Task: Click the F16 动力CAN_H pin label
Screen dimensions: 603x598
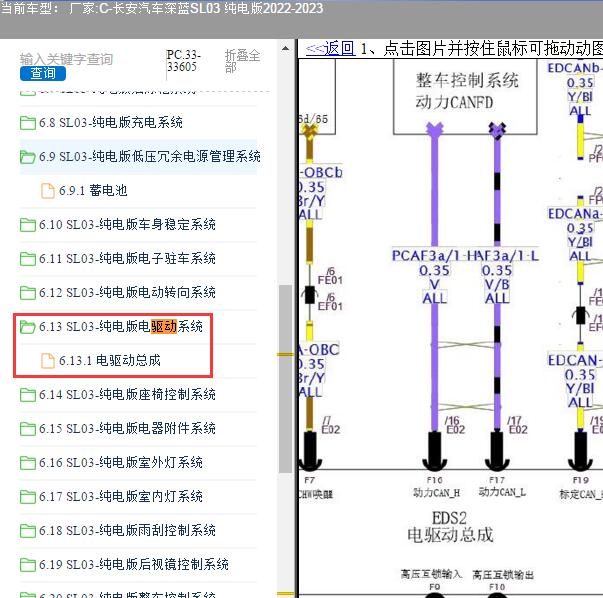Action: pyautogui.click(x=436, y=486)
